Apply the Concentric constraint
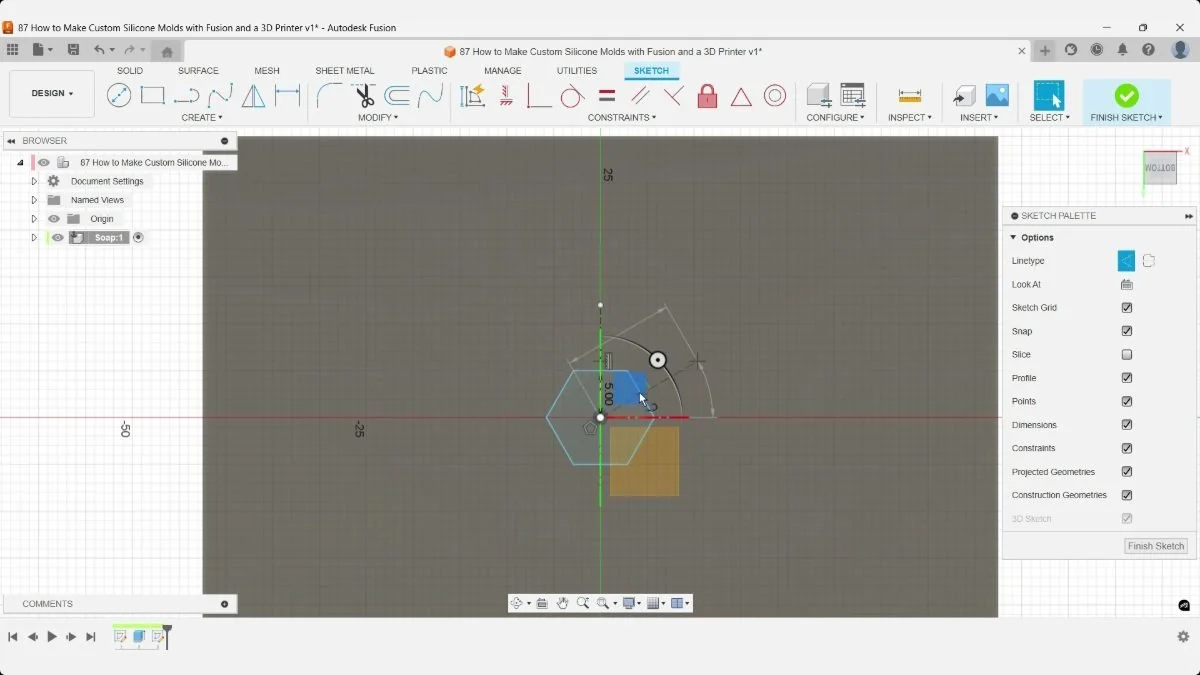The height and width of the screenshot is (675, 1200). (x=775, y=96)
